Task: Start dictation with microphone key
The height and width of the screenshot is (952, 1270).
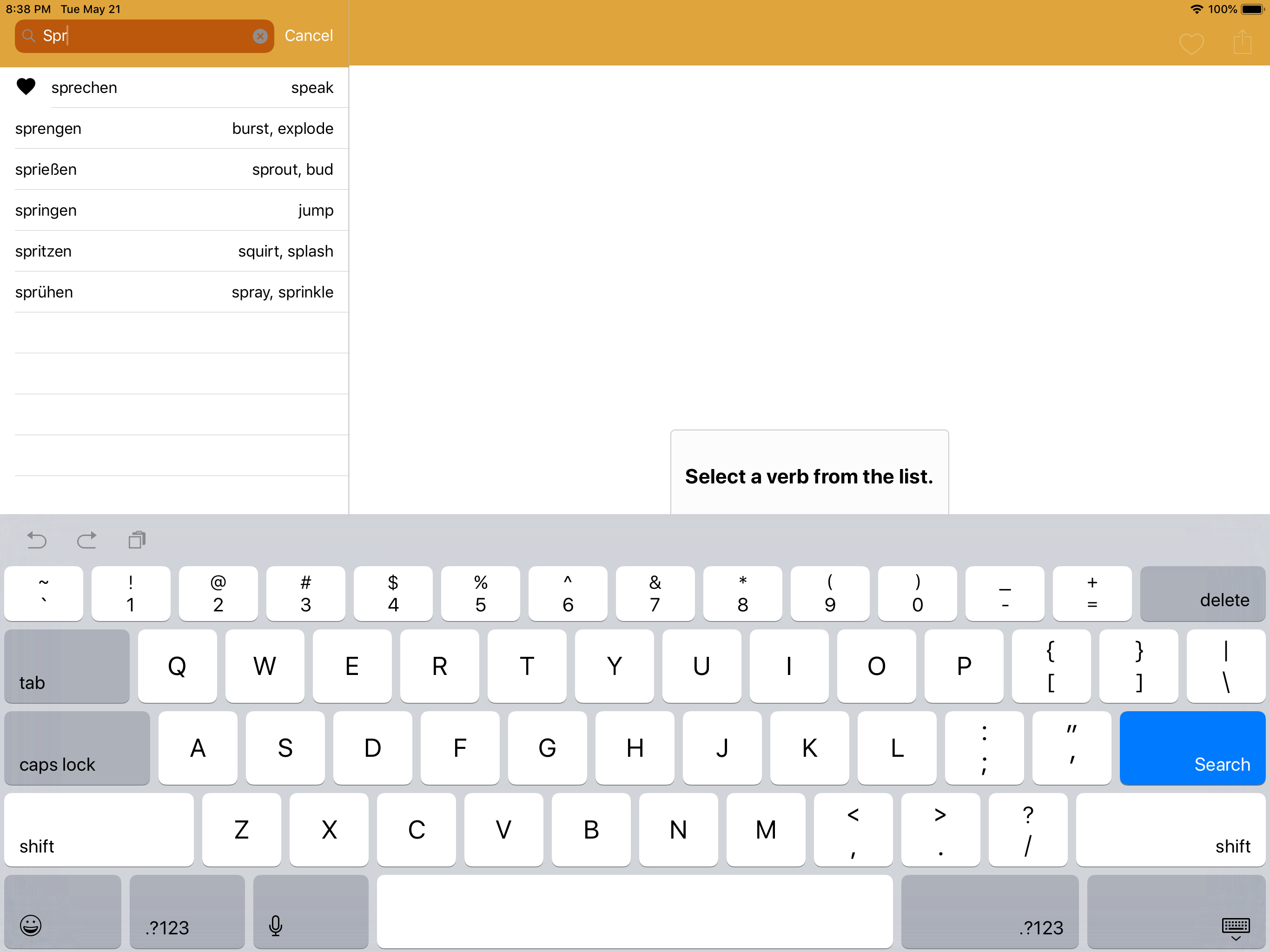Action: [311, 912]
